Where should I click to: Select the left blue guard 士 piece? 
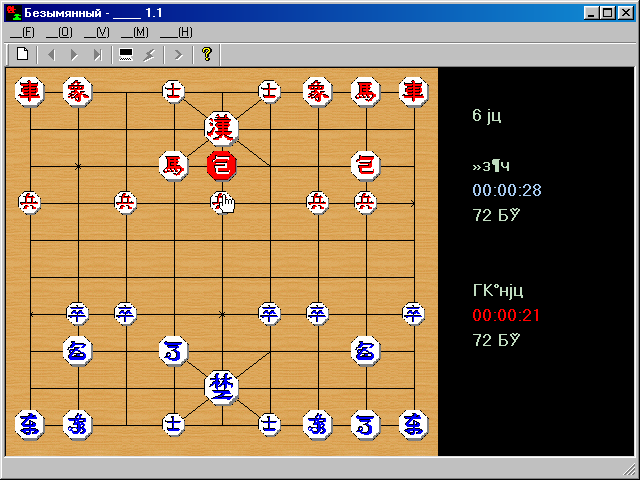pyautogui.click(x=174, y=425)
